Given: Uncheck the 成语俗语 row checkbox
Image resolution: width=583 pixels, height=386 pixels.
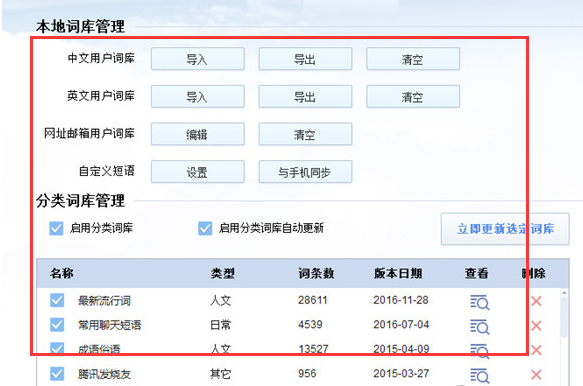Looking at the screenshot, I should [57, 349].
